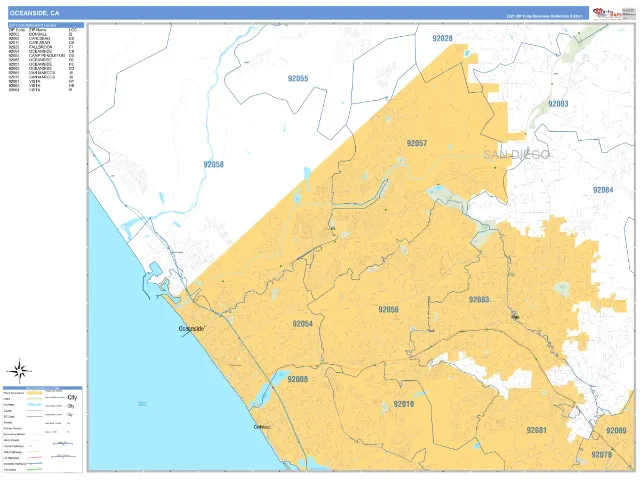Click the 92069 ZIP label on map
Viewport: 640px width, 480px height.
click(616, 431)
